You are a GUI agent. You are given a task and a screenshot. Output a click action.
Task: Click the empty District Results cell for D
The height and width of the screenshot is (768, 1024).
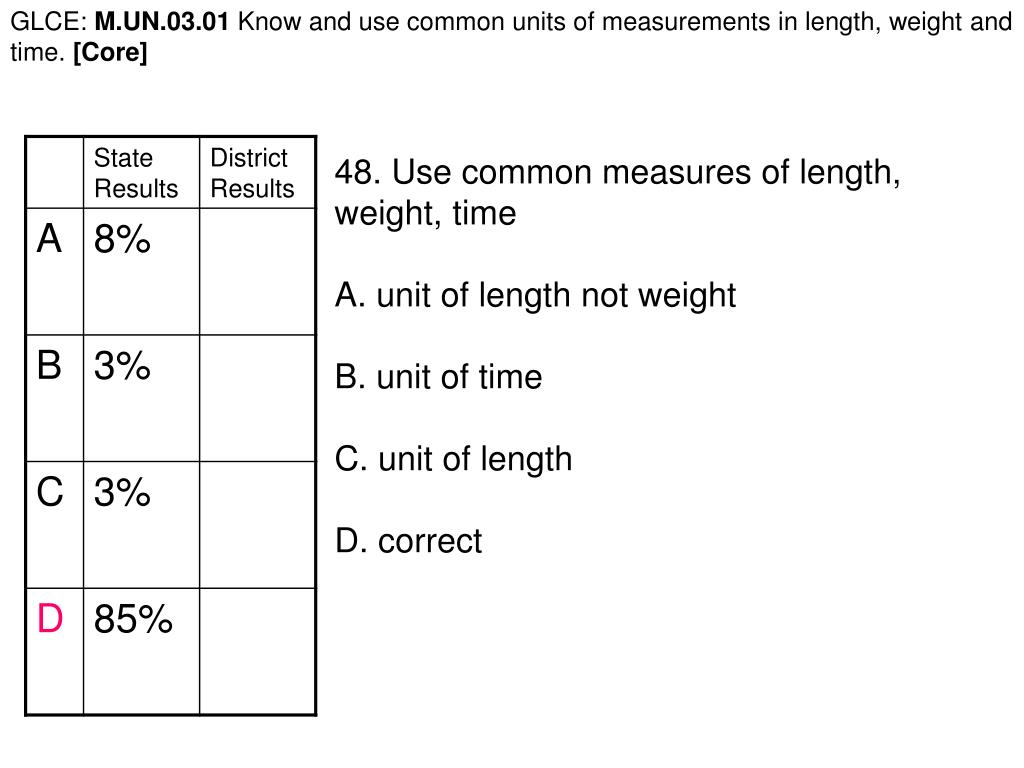[257, 652]
